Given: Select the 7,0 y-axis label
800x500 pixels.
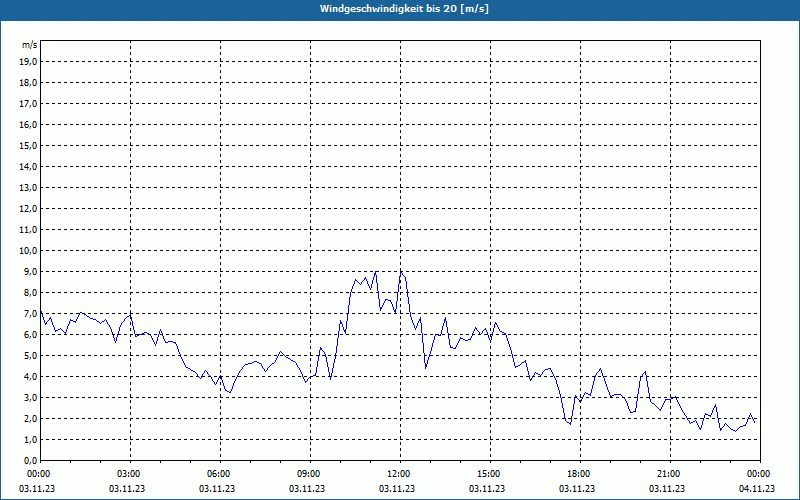Looking at the screenshot, I should point(30,313).
